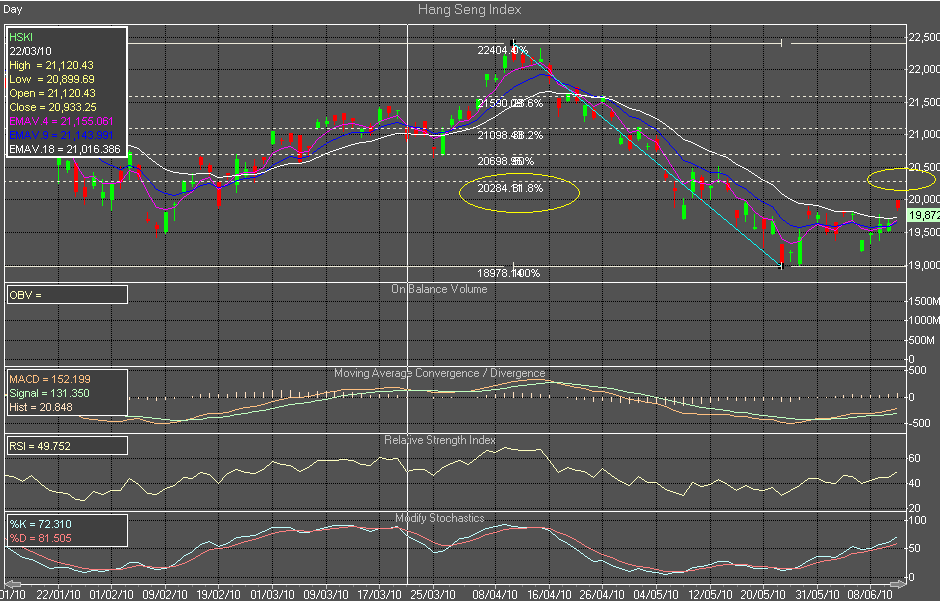This screenshot has width=940, height=601.
Task: Select the 22/03/10 date in the info box
Action: (x=31, y=51)
